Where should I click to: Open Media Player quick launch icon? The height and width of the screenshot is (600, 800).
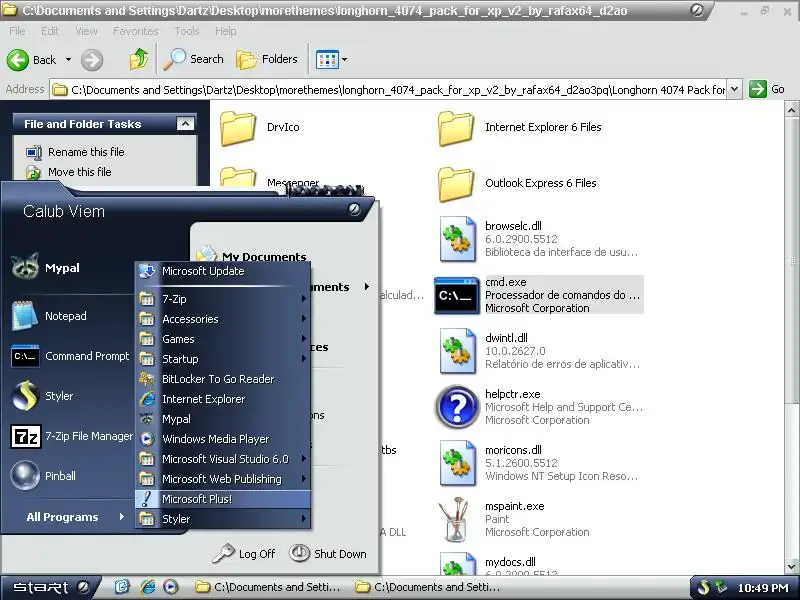point(171,587)
